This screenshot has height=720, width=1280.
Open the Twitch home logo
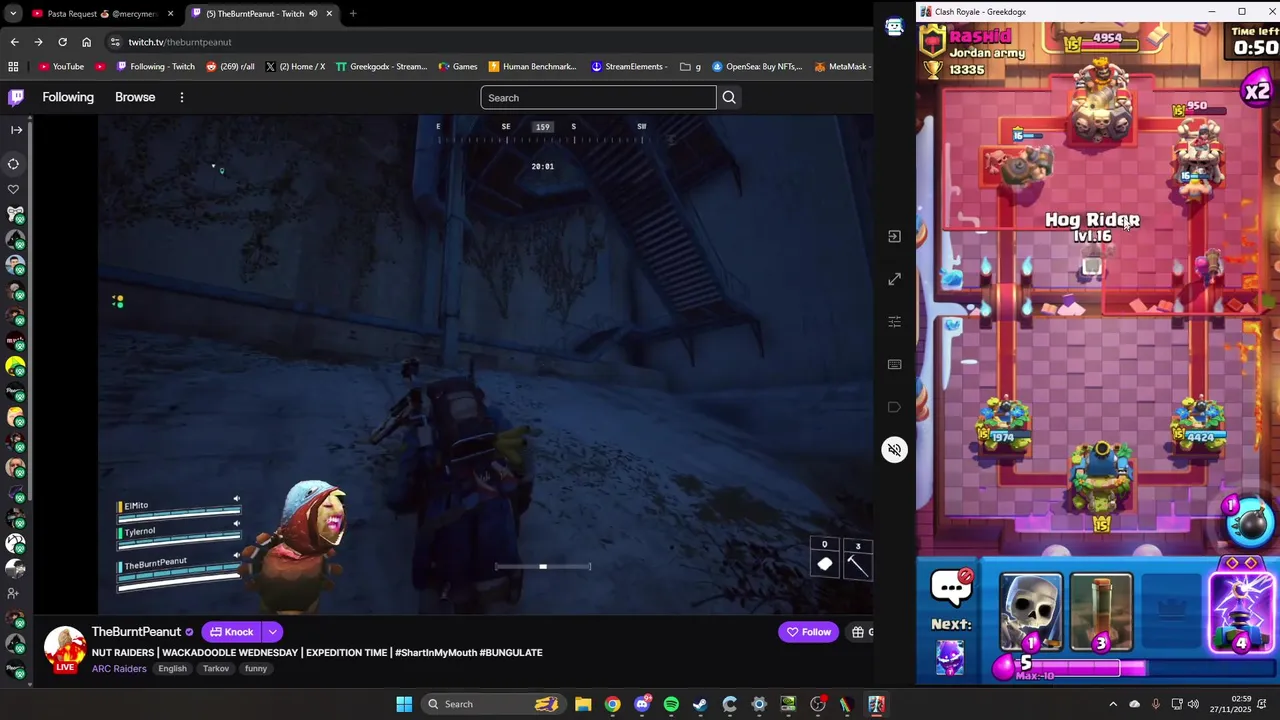pos(16,97)
